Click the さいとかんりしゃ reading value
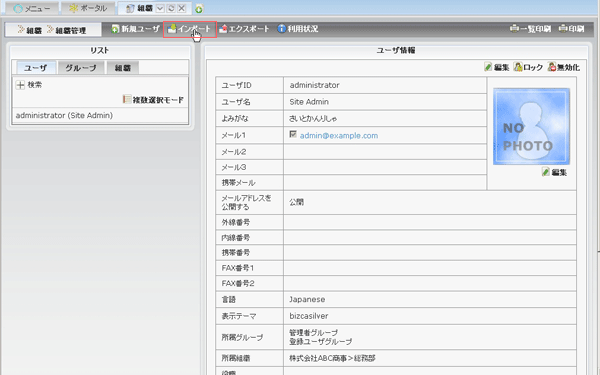Viewport: 600px width, 375px height. coord(313,119)
